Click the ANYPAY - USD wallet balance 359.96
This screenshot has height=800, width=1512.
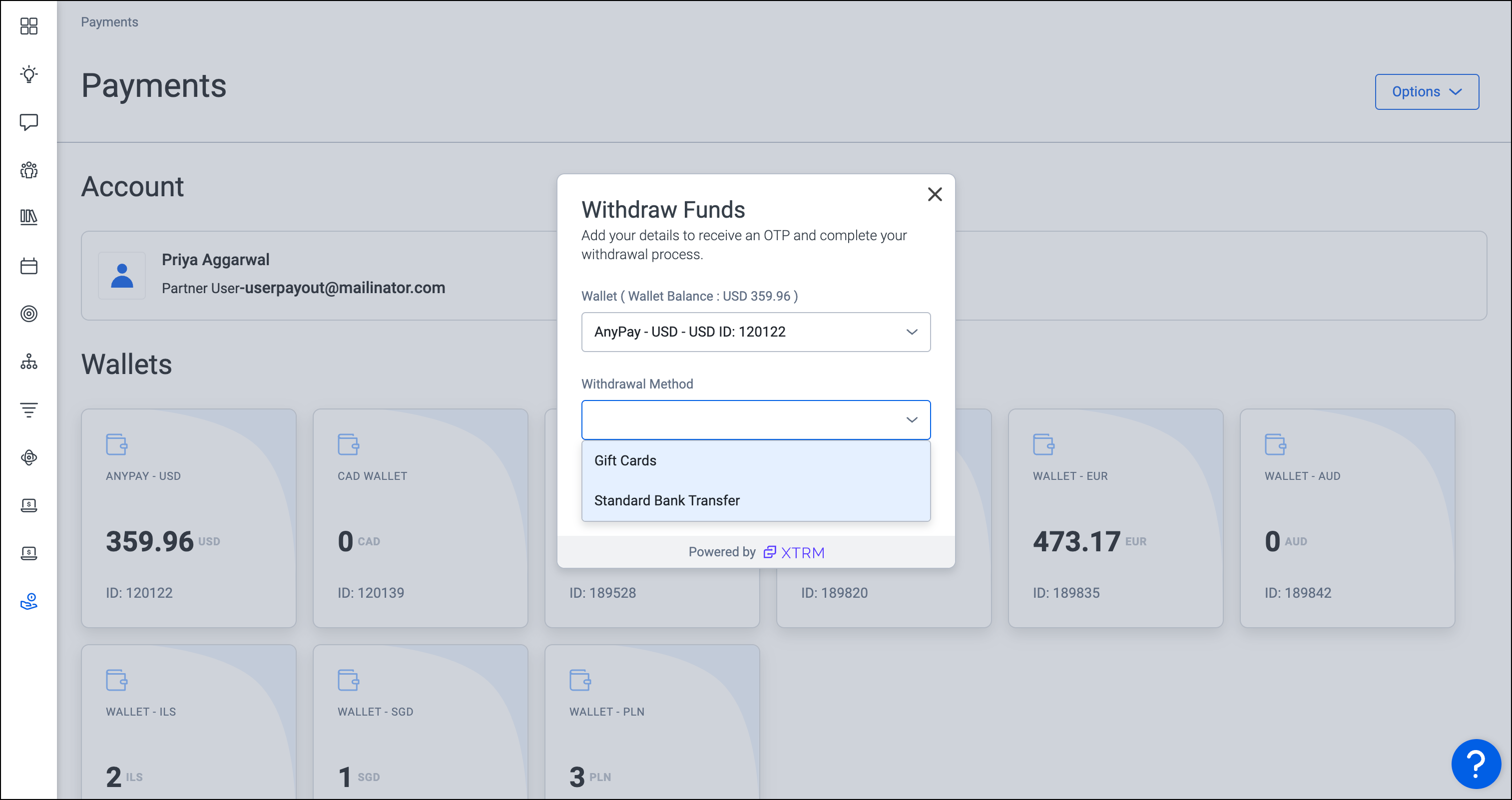coord(150,541)
